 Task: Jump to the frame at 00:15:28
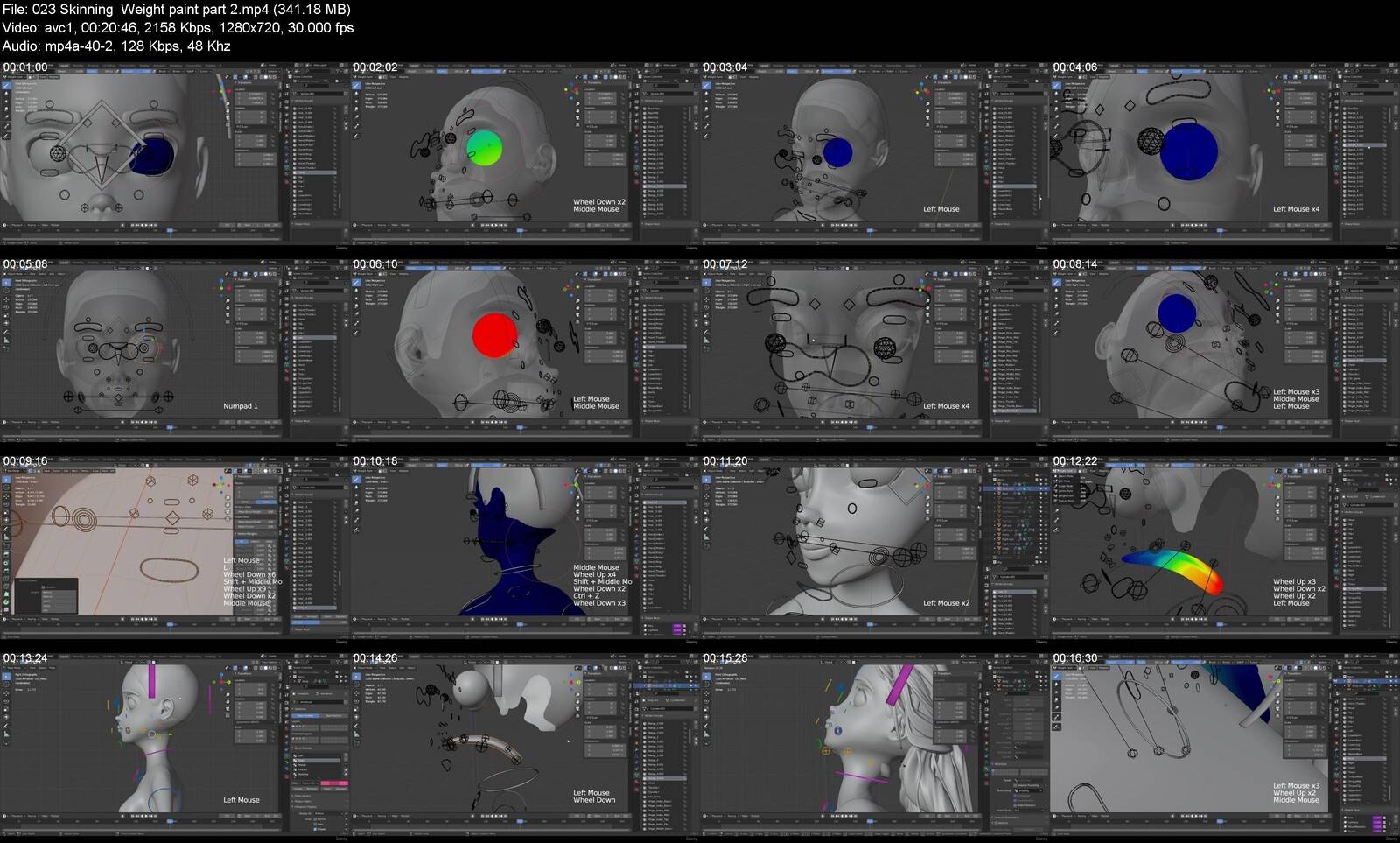[x=874, y=743]
